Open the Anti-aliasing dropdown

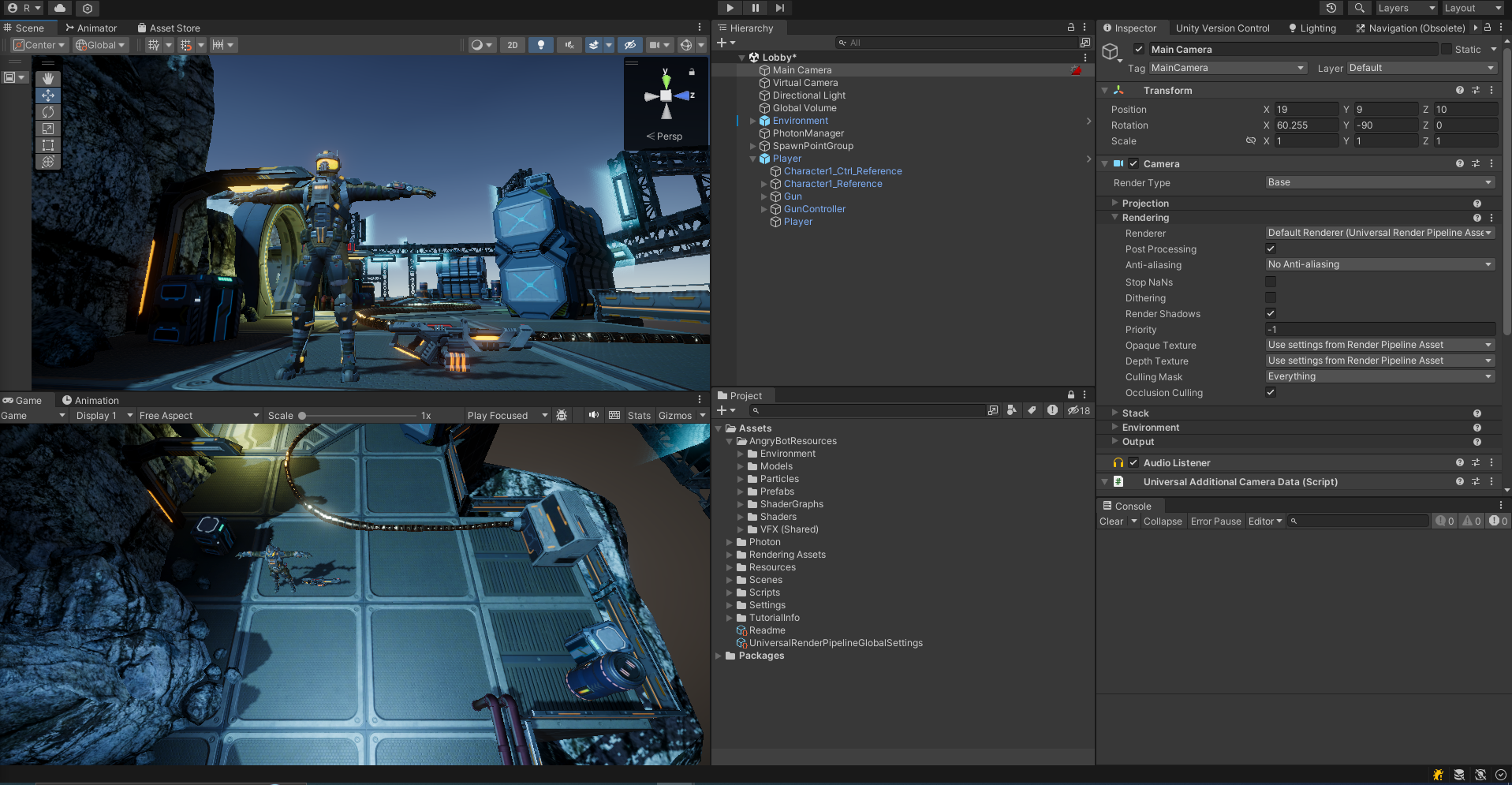(x=1379, y=265)
